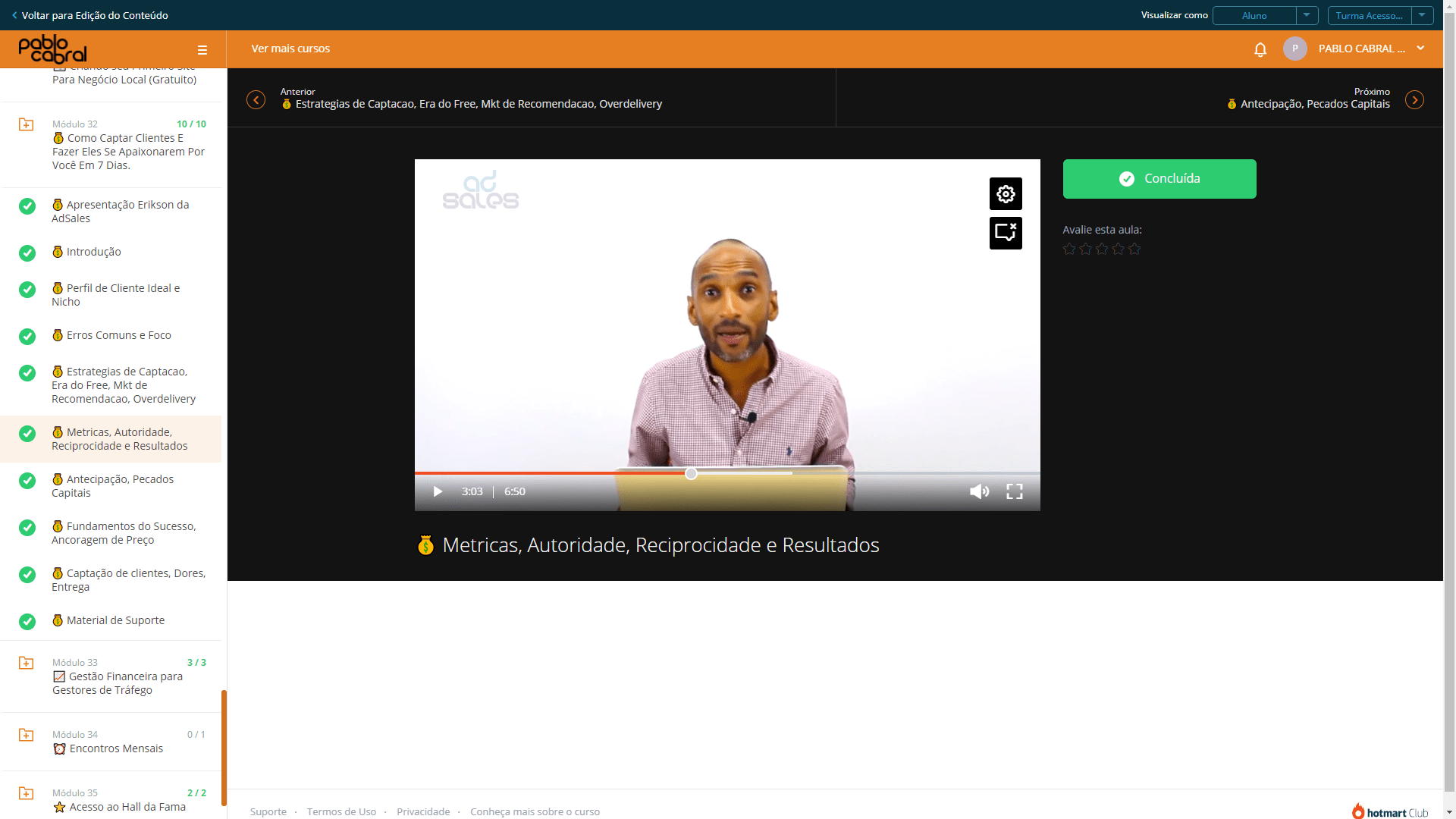This screenshot has height=819, width=1456.
Task: Click the hamburger menu icon in sidebar
Action: click(202, 50)
